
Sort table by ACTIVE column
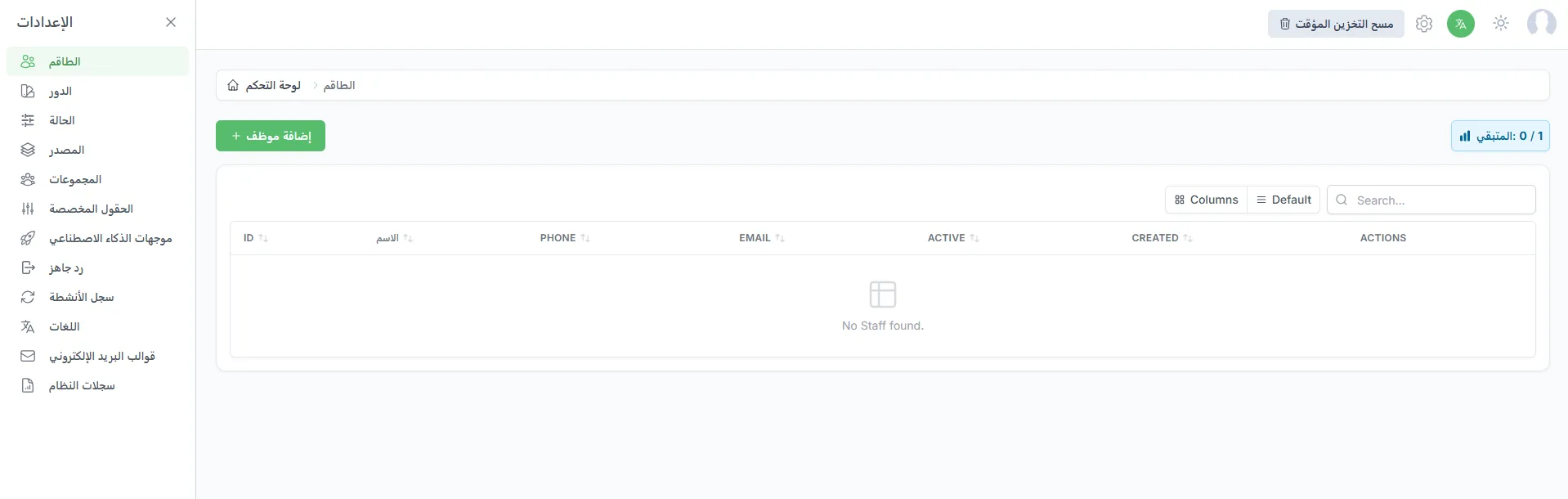[x=953, y=238]
